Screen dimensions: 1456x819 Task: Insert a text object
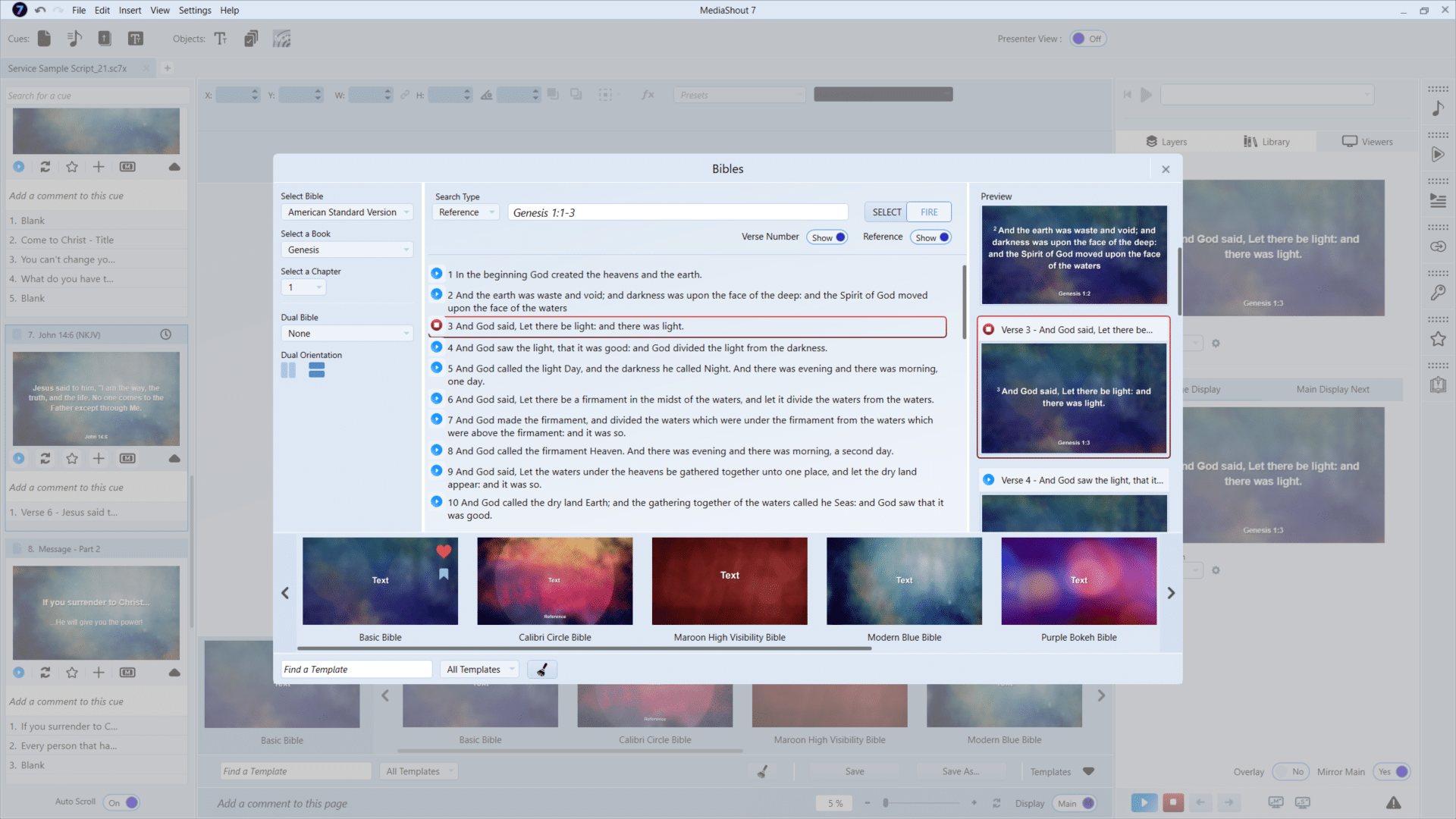tap(221, 38)
